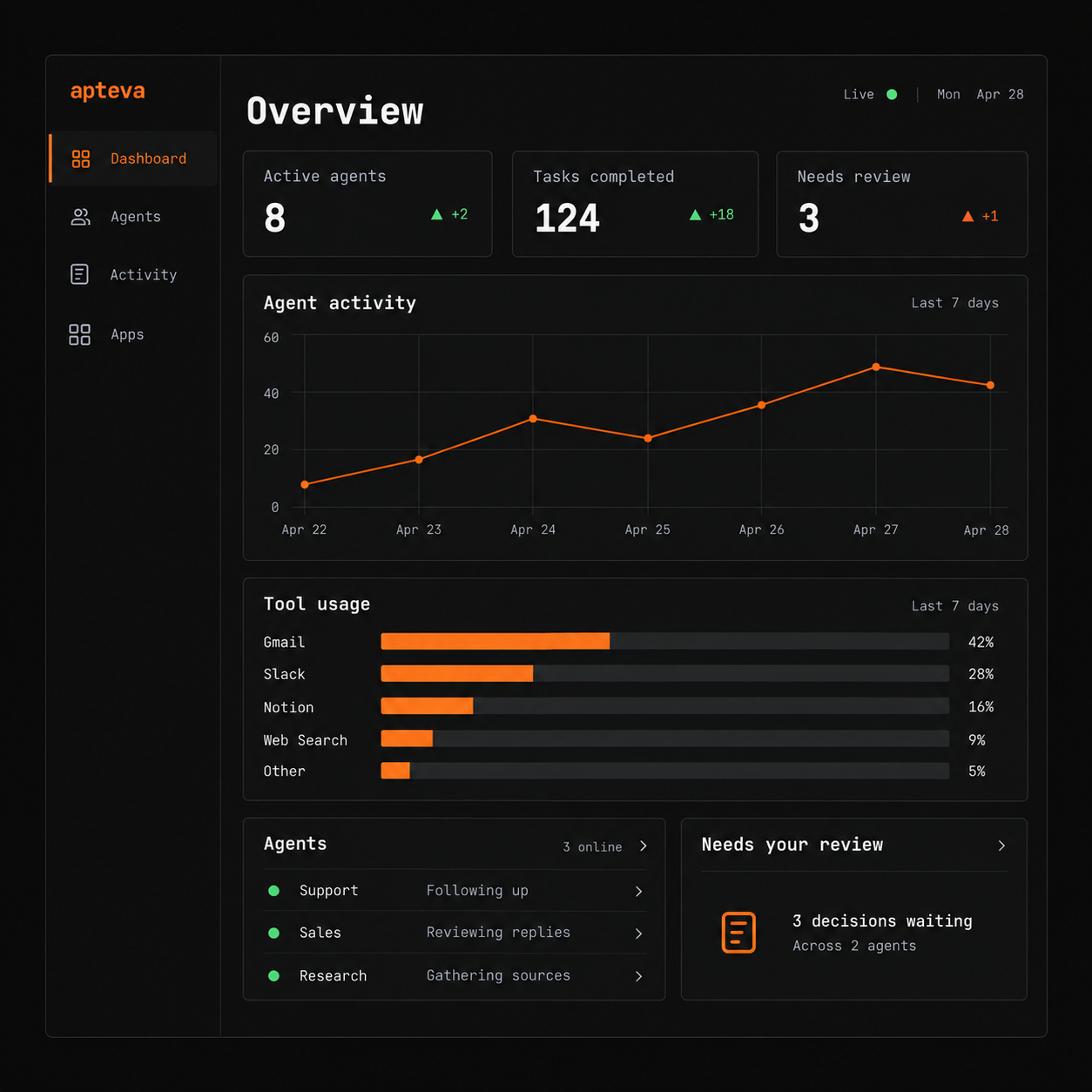The width and height of the screenshot is (1092, 1092).
Task: Click the Apps grid icon in sidebar
Action: (x=79, y=334)
